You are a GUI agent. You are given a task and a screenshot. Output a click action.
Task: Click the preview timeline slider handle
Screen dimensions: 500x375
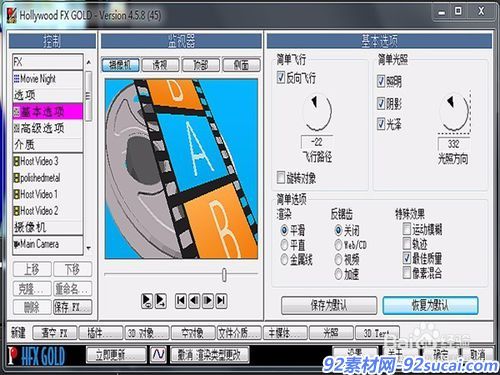tap(224, 275)
